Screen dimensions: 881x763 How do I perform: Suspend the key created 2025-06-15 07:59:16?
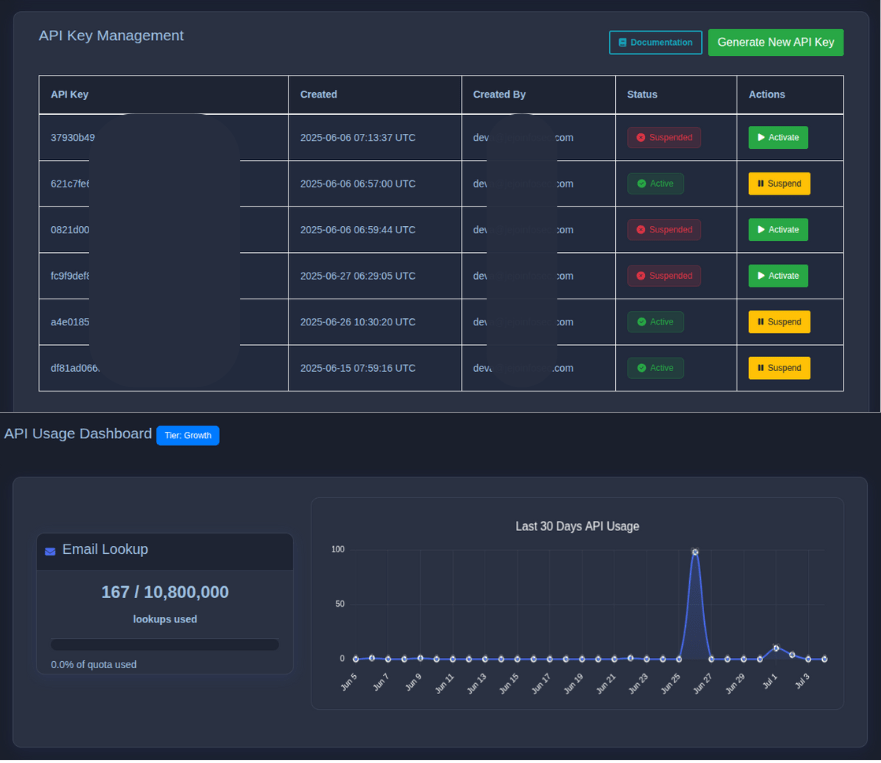click(x=778, y=368)
